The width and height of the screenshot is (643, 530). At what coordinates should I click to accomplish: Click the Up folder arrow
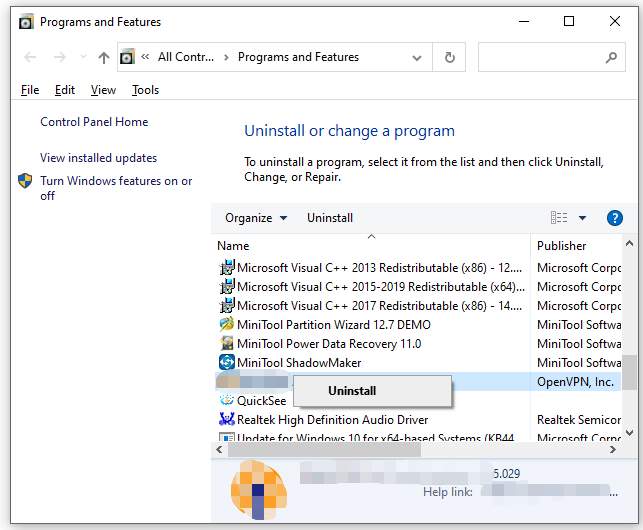click(x=104, y=58)
